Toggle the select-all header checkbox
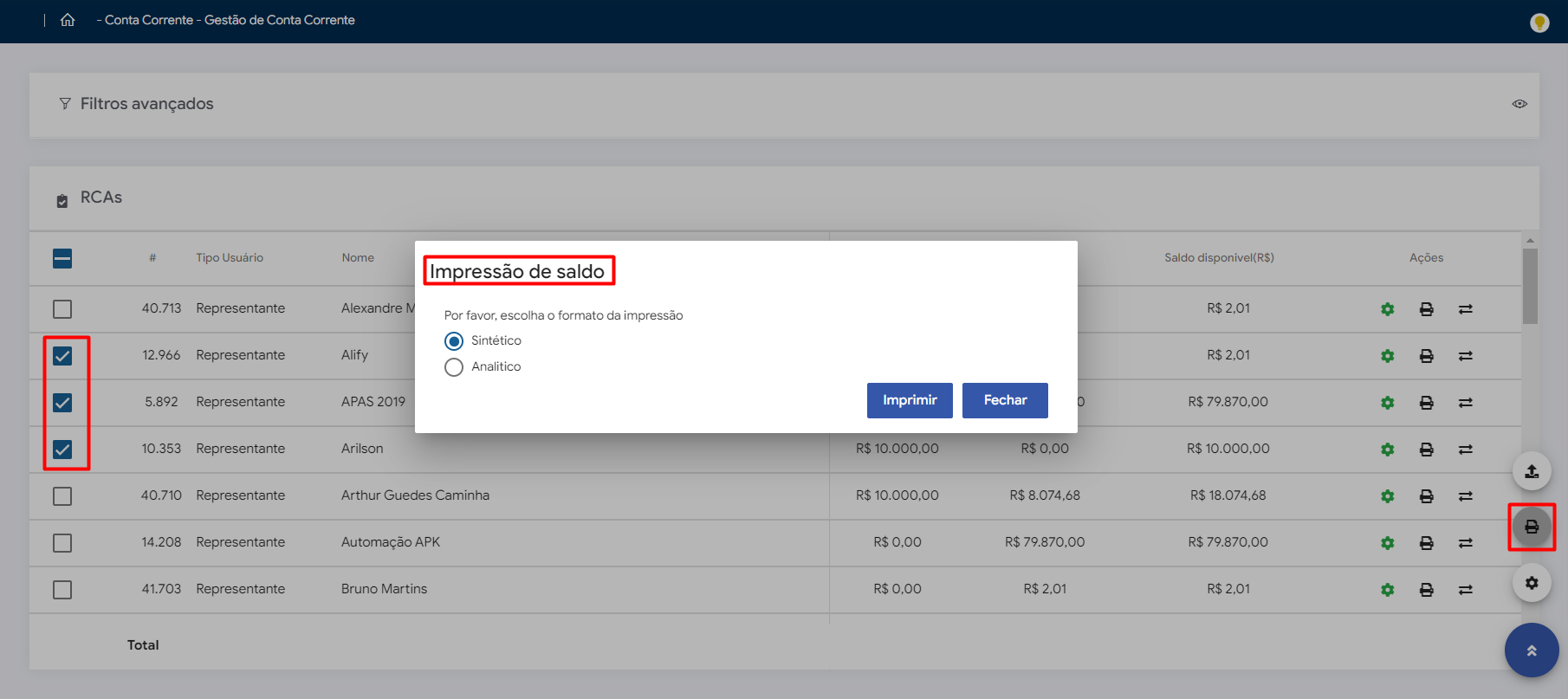1568x699 pixels. (62, 258)
